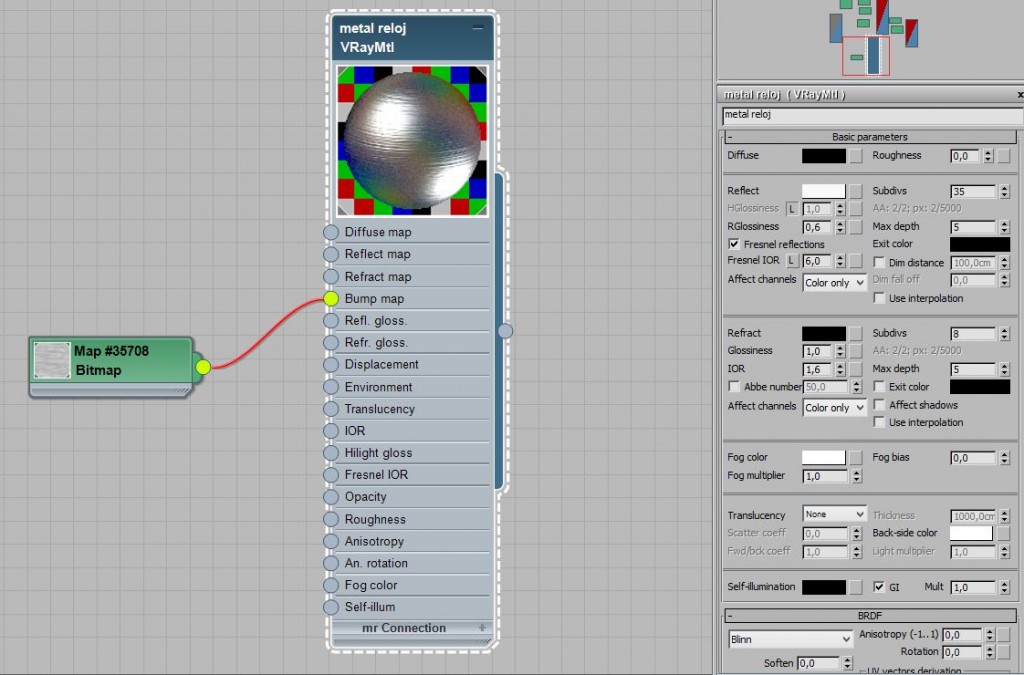Click the Fog color input socket
Screen dimensions: 1024x675
[x=331, y=586]
